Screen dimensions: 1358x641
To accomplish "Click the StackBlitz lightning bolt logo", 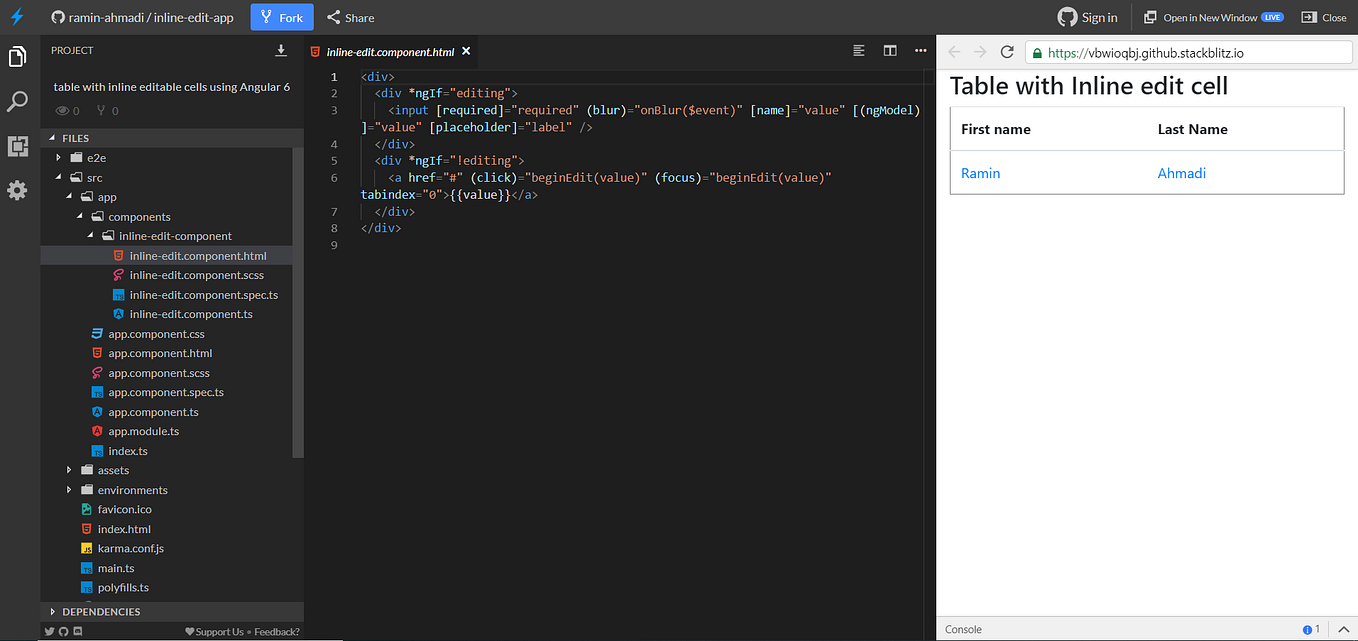I will [17, 16].
